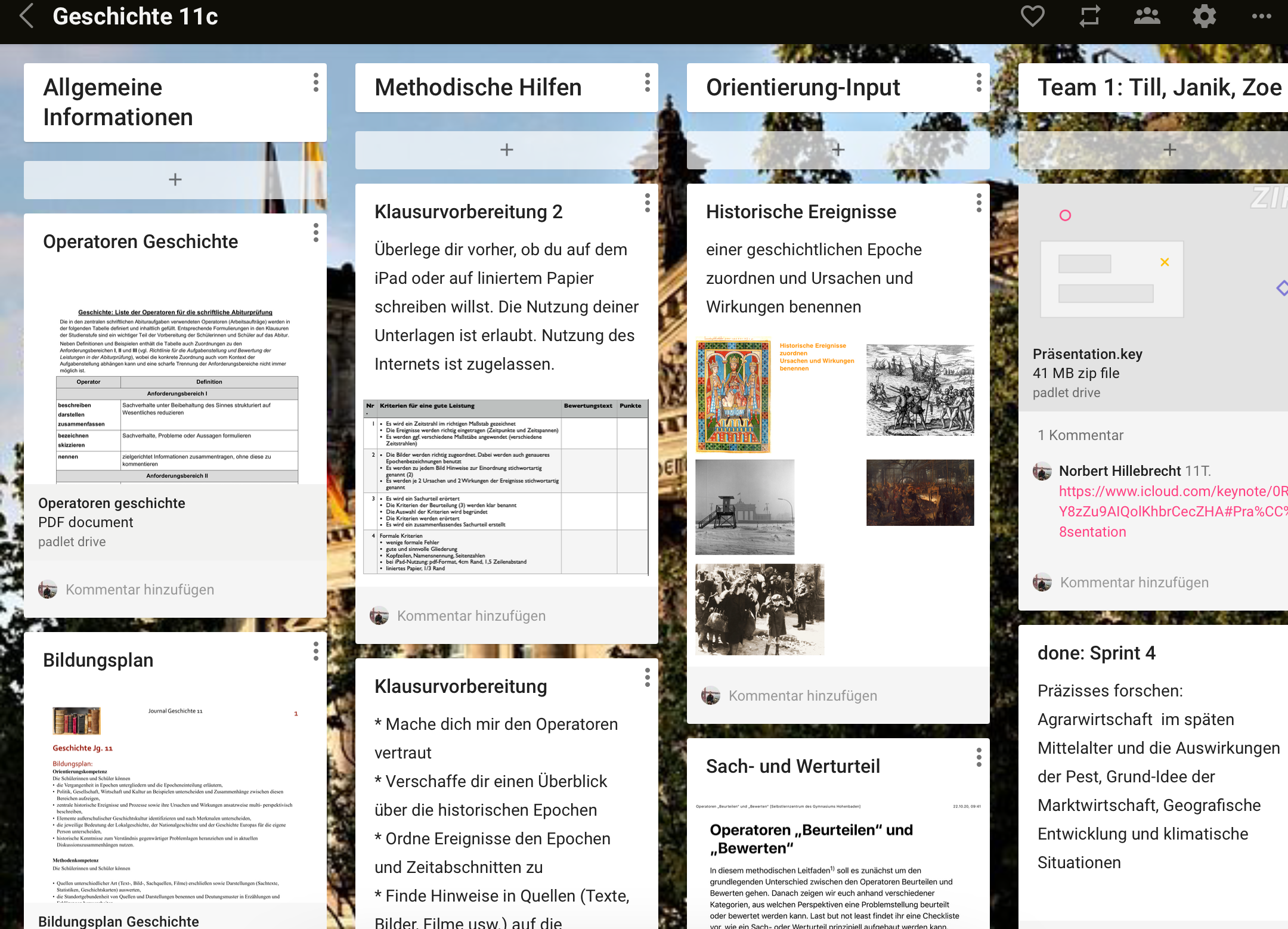The image size is (1288, 929).
Task: Click the heart like icon in header
Action: 1032,16
